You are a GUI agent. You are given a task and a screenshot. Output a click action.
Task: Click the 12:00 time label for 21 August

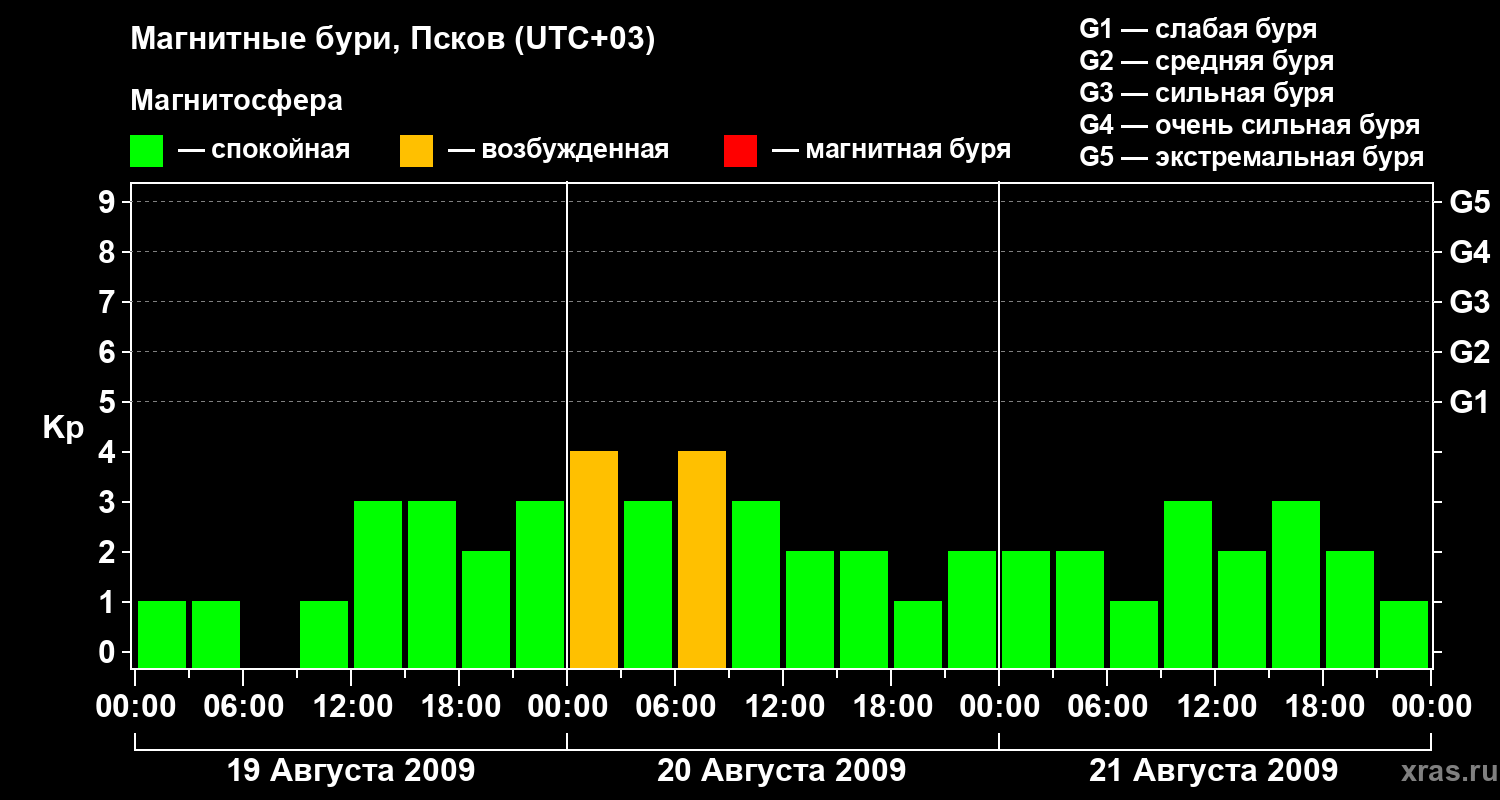coord(1215,706)
